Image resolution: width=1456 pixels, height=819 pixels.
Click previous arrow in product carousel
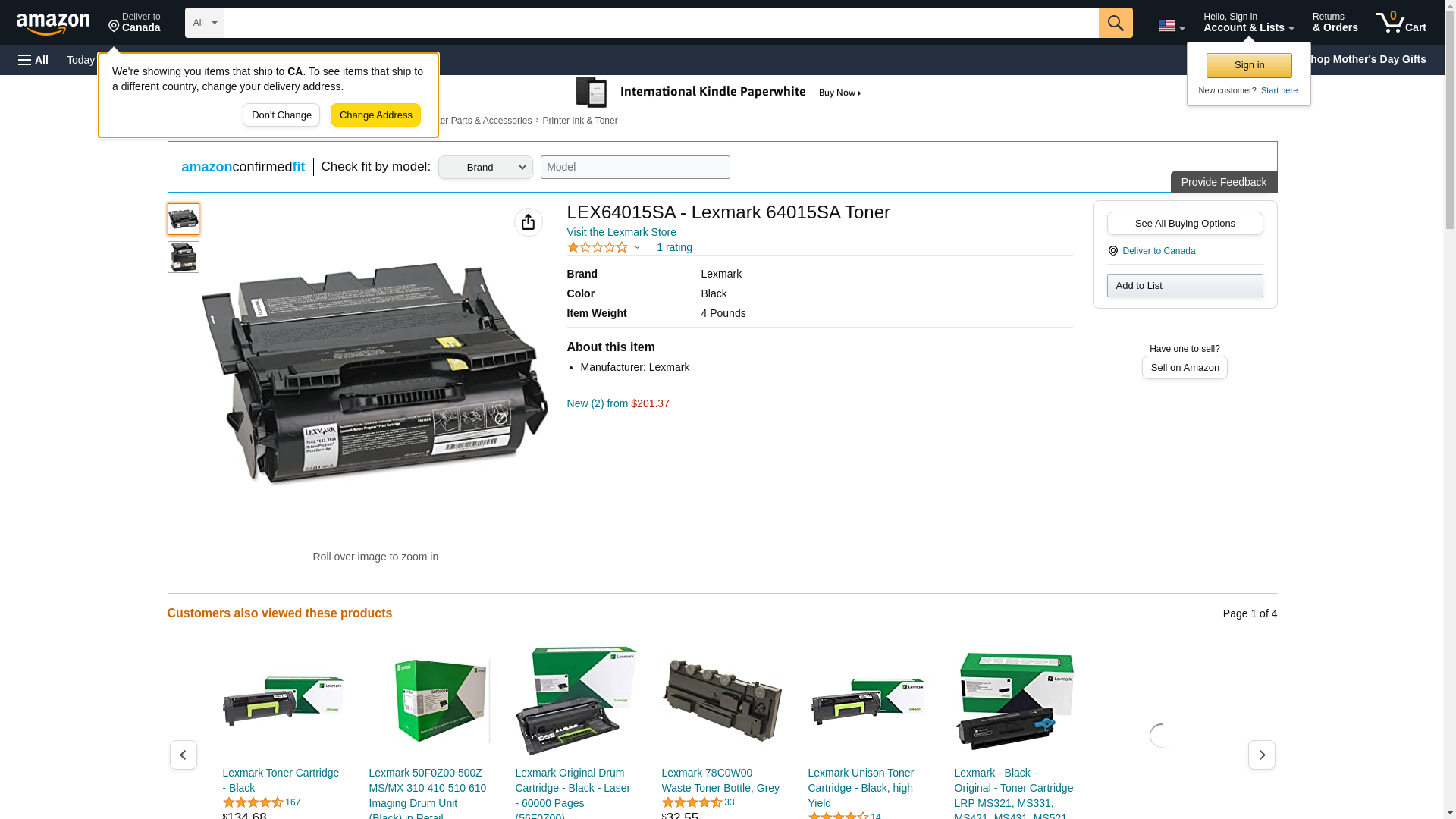(183, 755)
